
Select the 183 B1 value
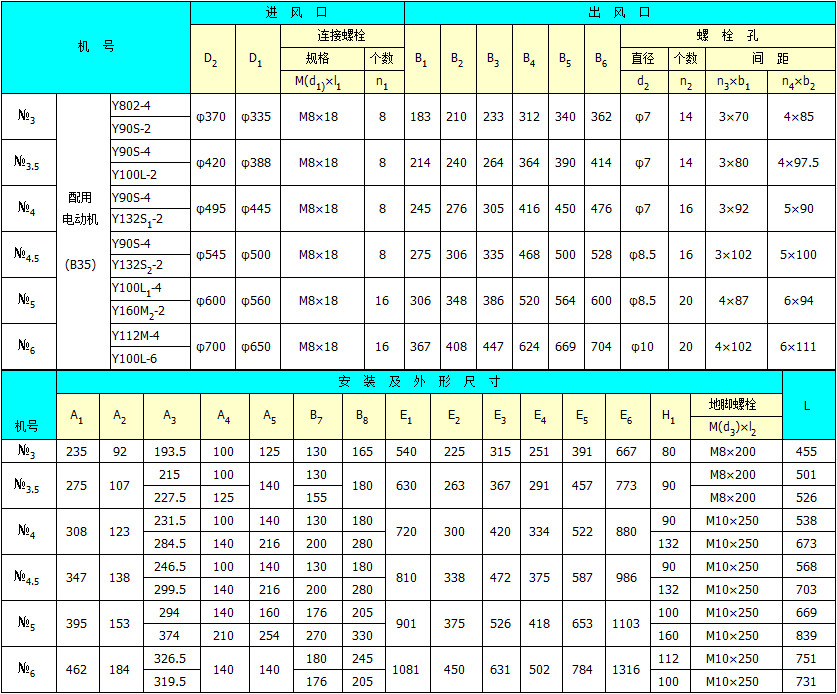(x=421, y=116)
